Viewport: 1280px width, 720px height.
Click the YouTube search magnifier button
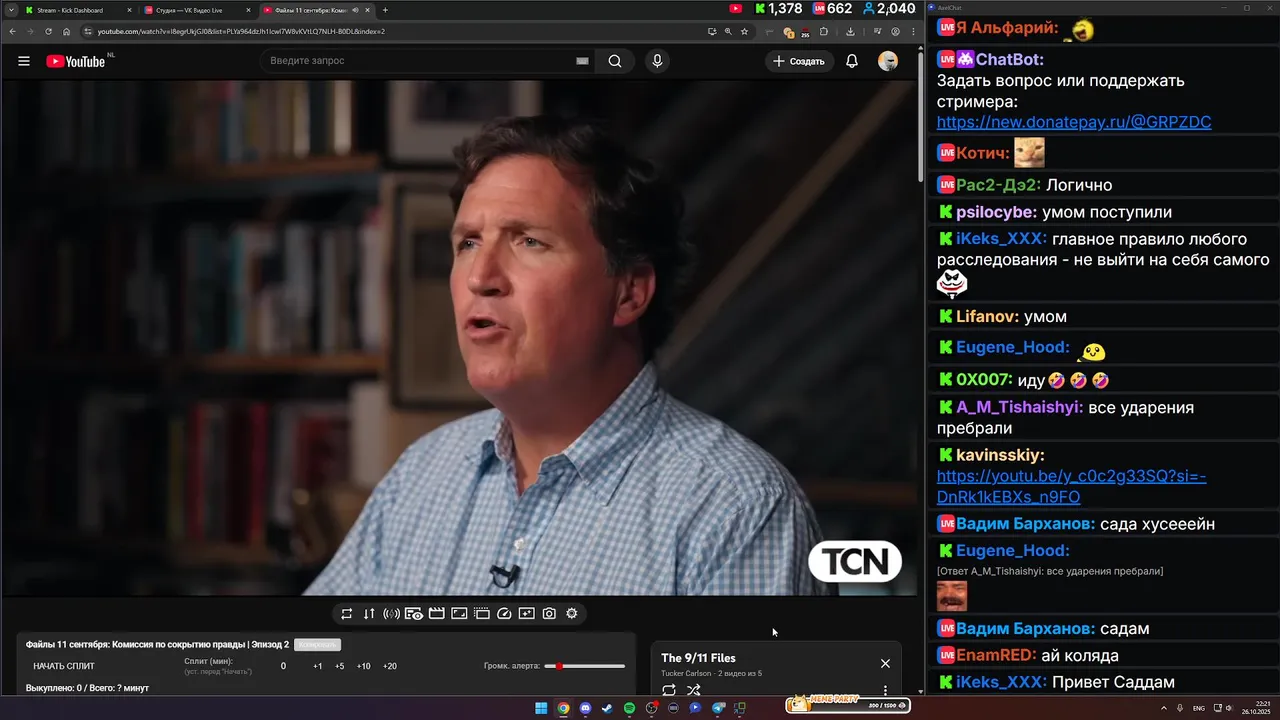pyautogui.click(x=615, y=61)
